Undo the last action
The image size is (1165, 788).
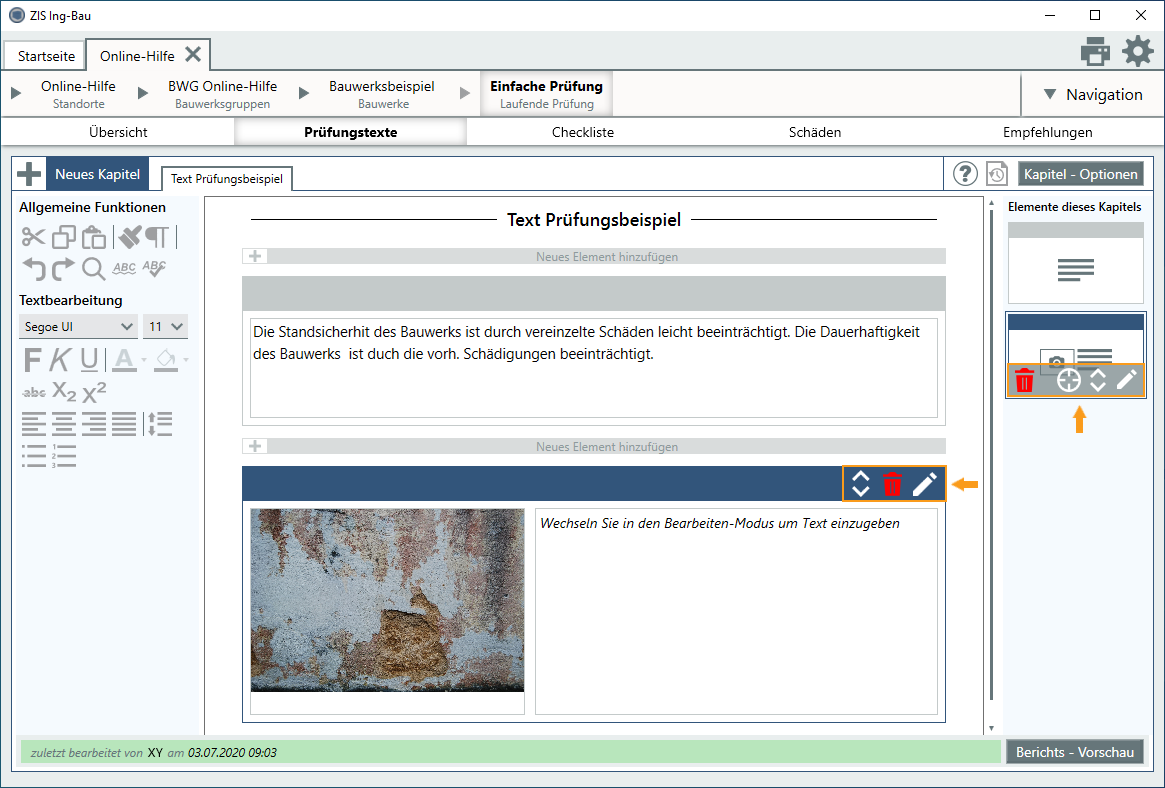coord(33,268)
